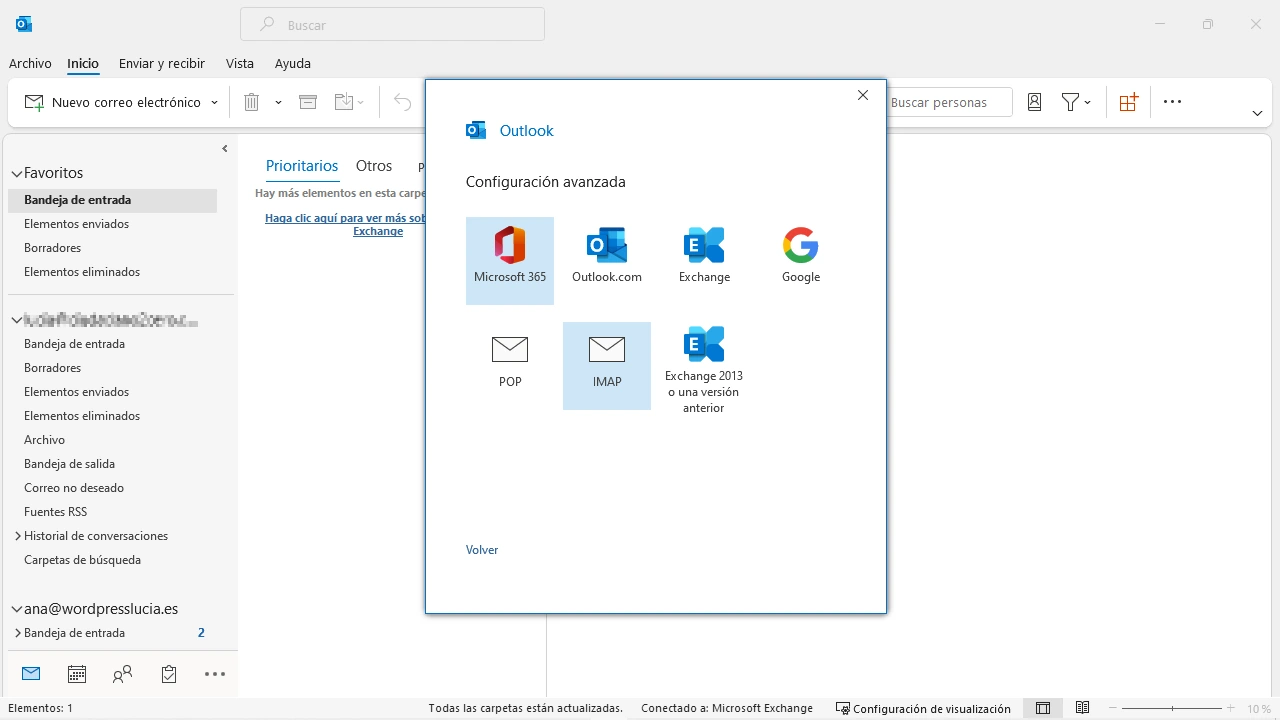Click the archive box icon
Image resolution: width=1280 pixels, height=720 pixels.
click(308, 102)
